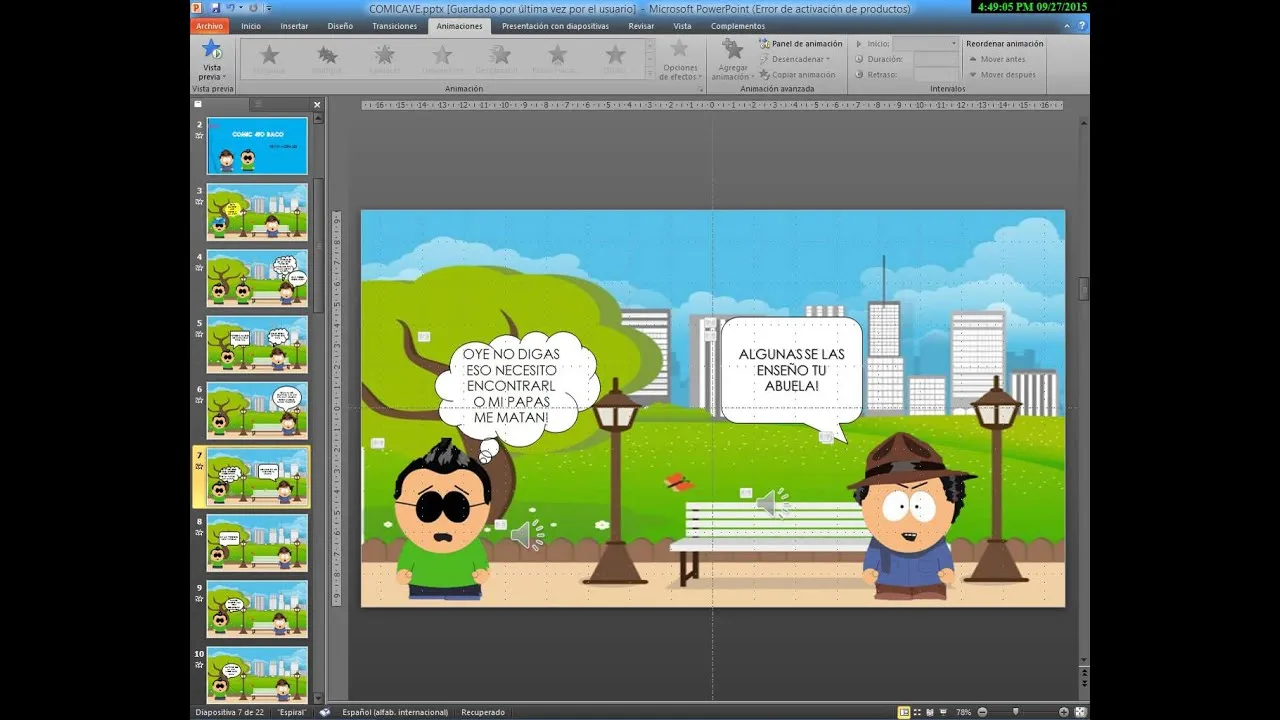Viewport: 1280px width, 720px height.
Task: Click the Save icon in quick access toolbar
Action: [x=215, y=8]
